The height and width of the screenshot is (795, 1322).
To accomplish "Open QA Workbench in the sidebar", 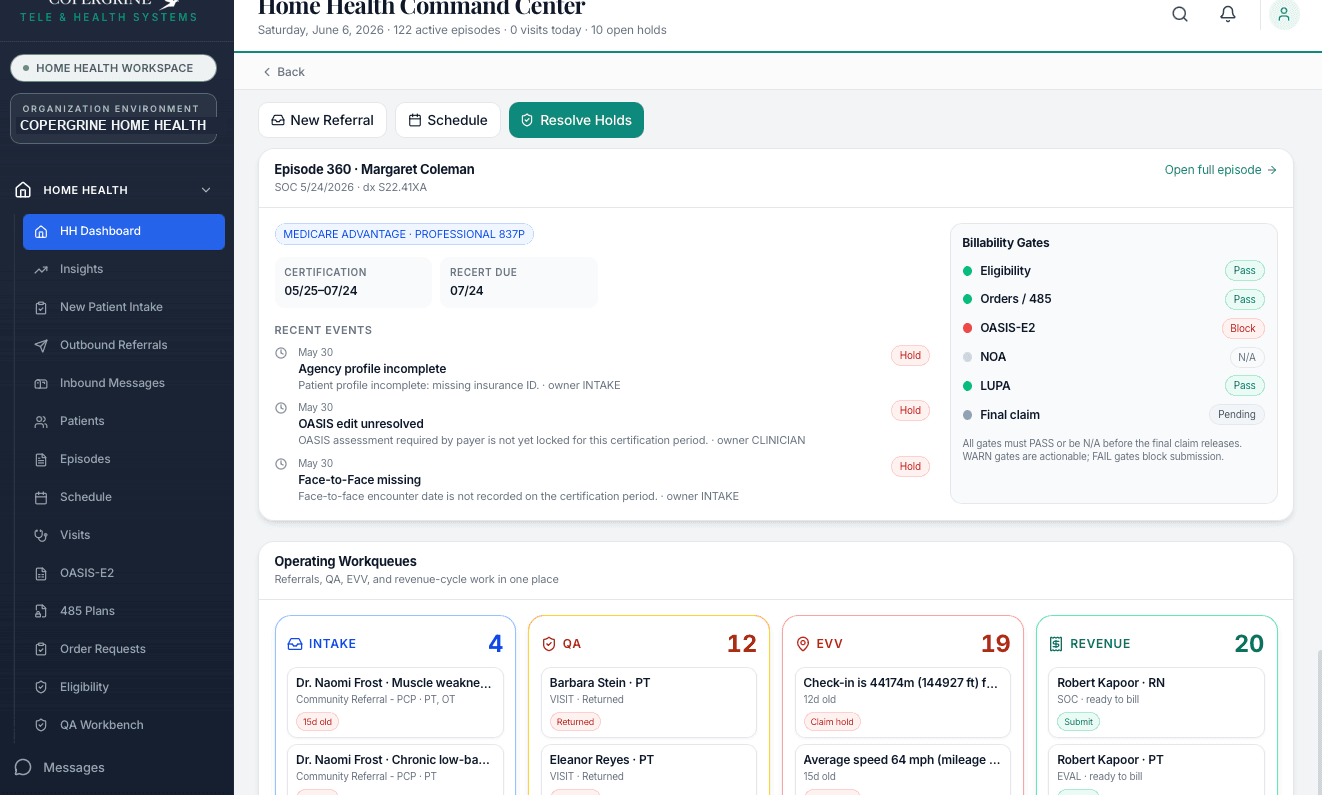I will [124, 725].
